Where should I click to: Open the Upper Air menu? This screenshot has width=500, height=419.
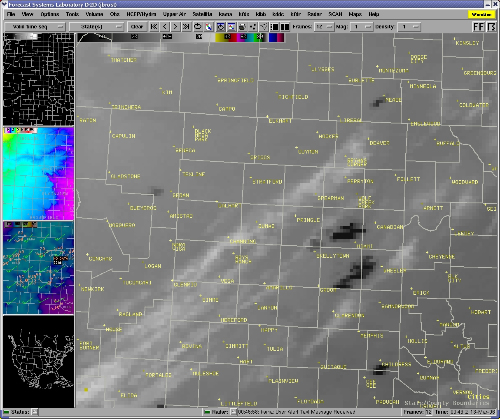tap(174, 14)
